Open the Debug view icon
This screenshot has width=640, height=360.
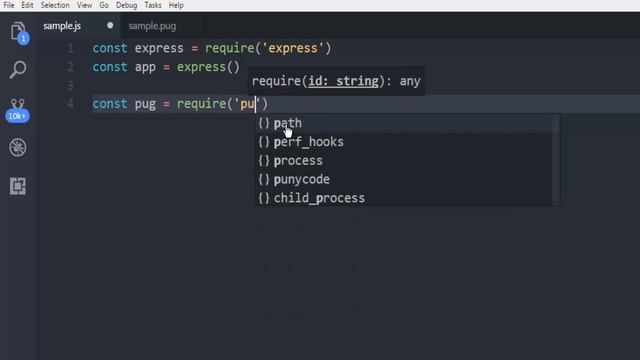(x=18, y=147)
